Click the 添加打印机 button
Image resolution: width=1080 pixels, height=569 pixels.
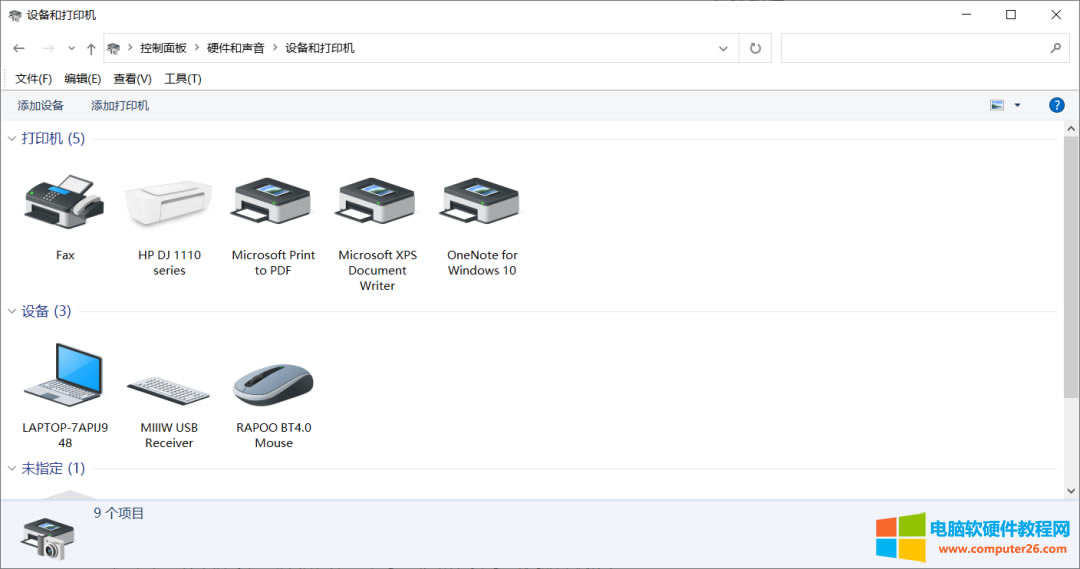120,105
